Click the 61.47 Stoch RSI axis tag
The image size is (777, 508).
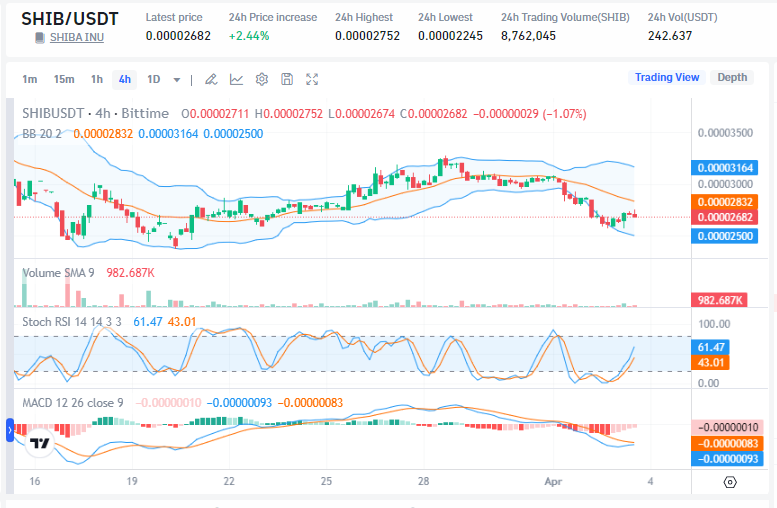[710, 347]
